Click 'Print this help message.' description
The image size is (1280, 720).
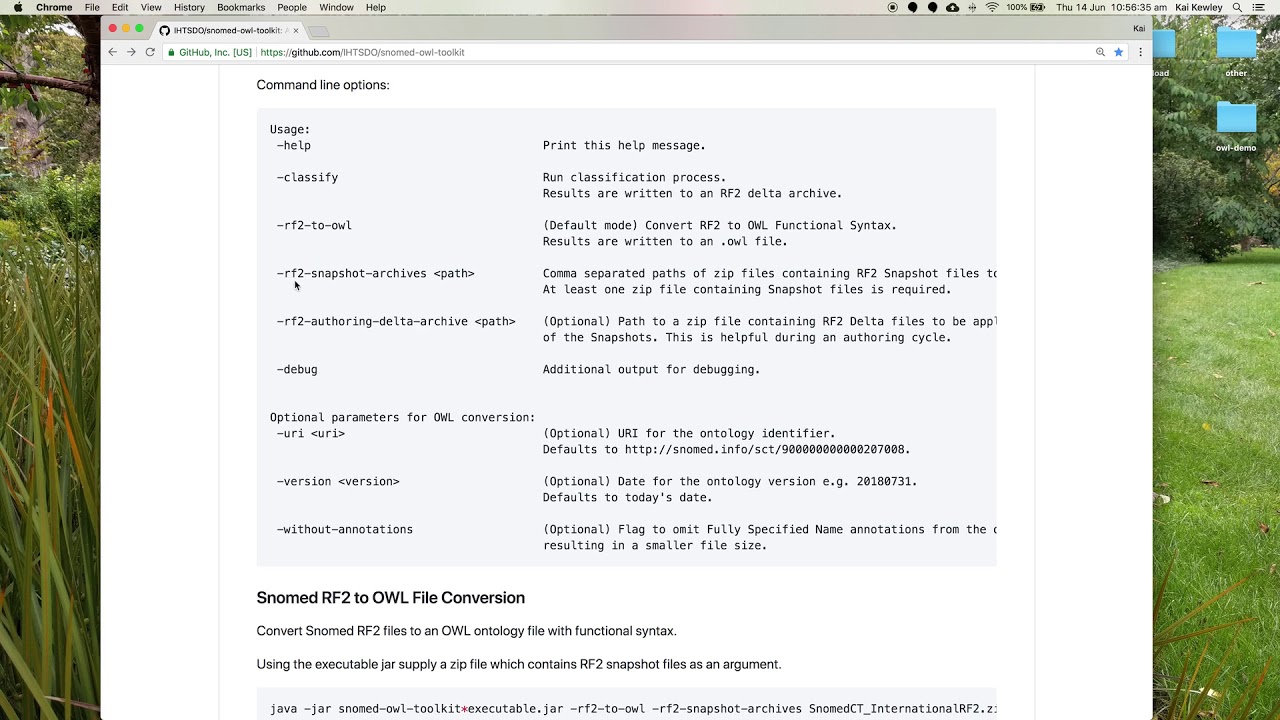624,145
